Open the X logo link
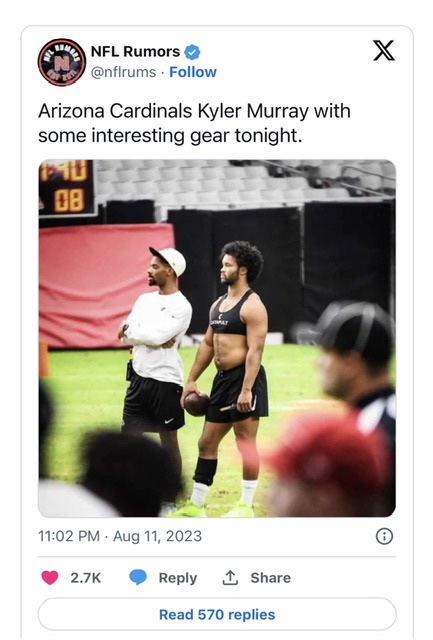The image size is (433, 640). [384, 51]
